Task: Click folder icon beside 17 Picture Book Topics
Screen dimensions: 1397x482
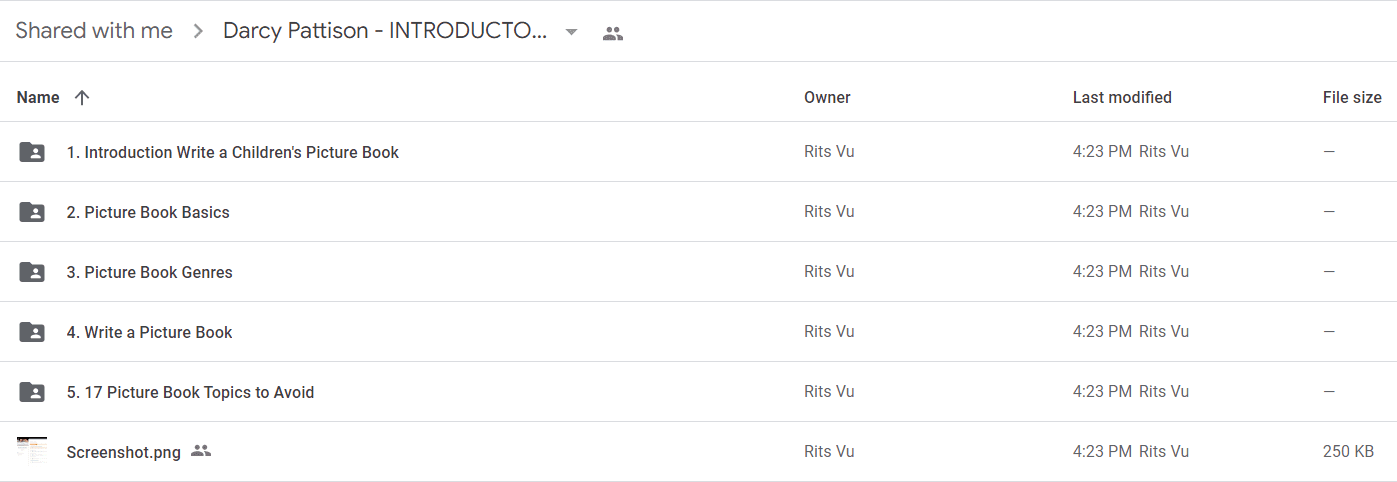Action: 32,392
